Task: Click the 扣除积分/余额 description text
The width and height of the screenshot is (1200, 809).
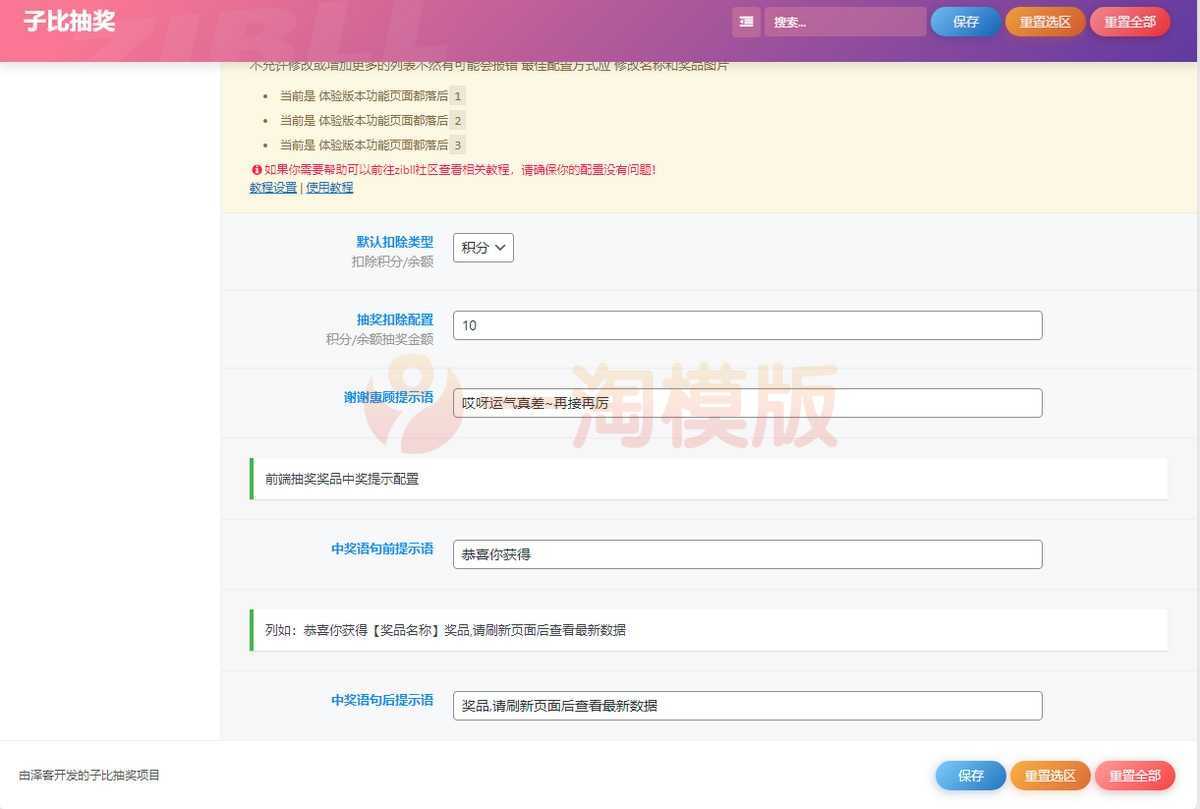Action: (x=392, y=262)
